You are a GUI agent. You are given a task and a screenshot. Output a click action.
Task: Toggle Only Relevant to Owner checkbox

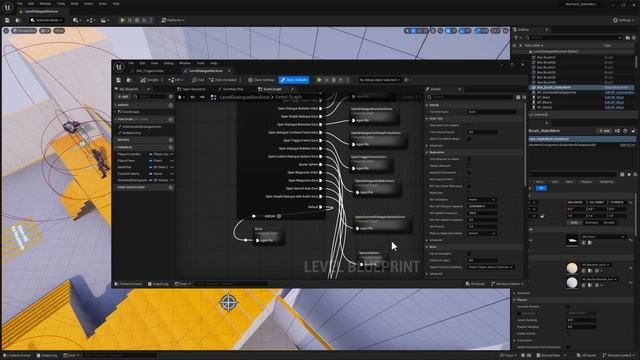469,159
